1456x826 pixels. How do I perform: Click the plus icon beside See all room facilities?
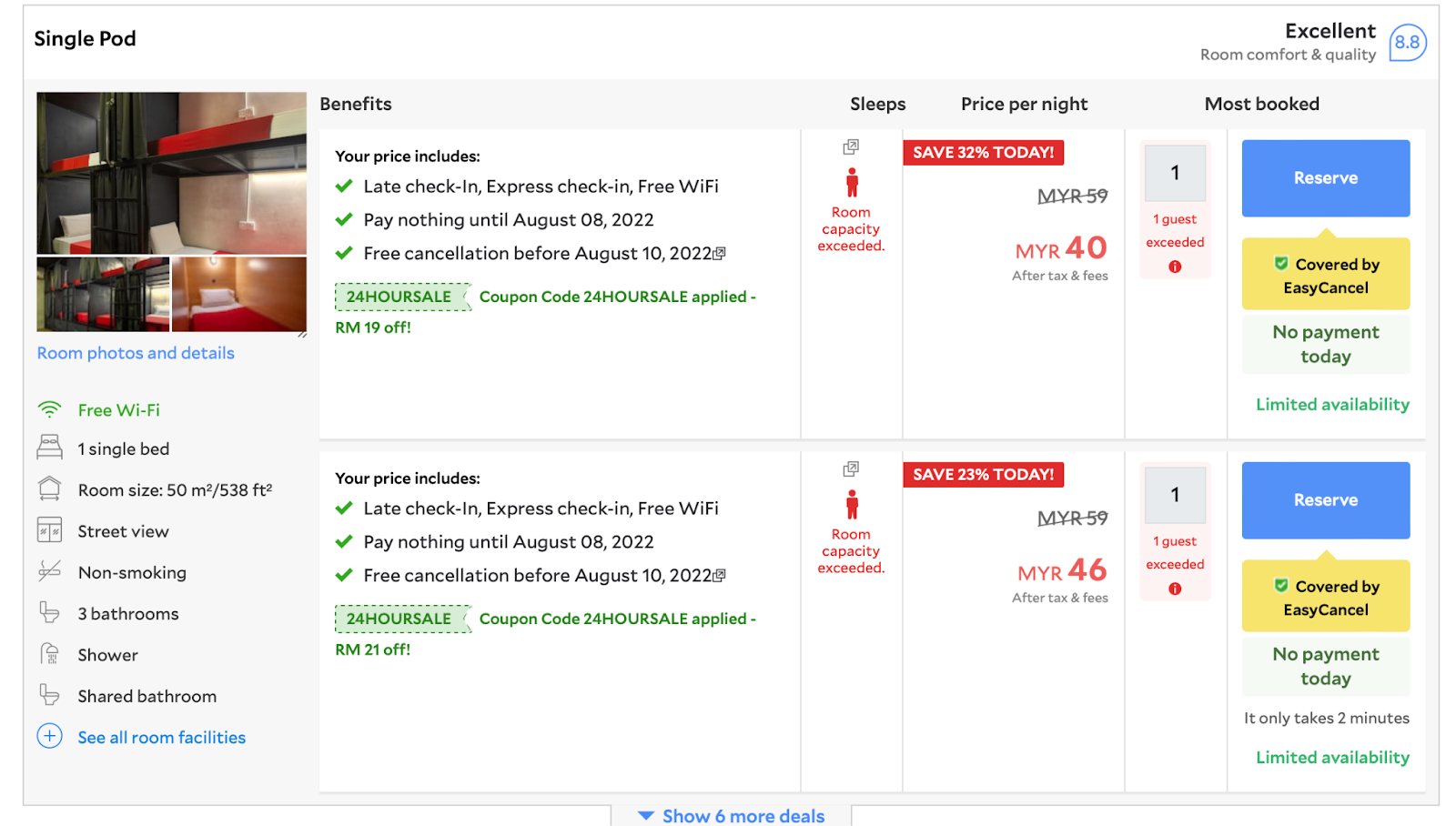50,736
